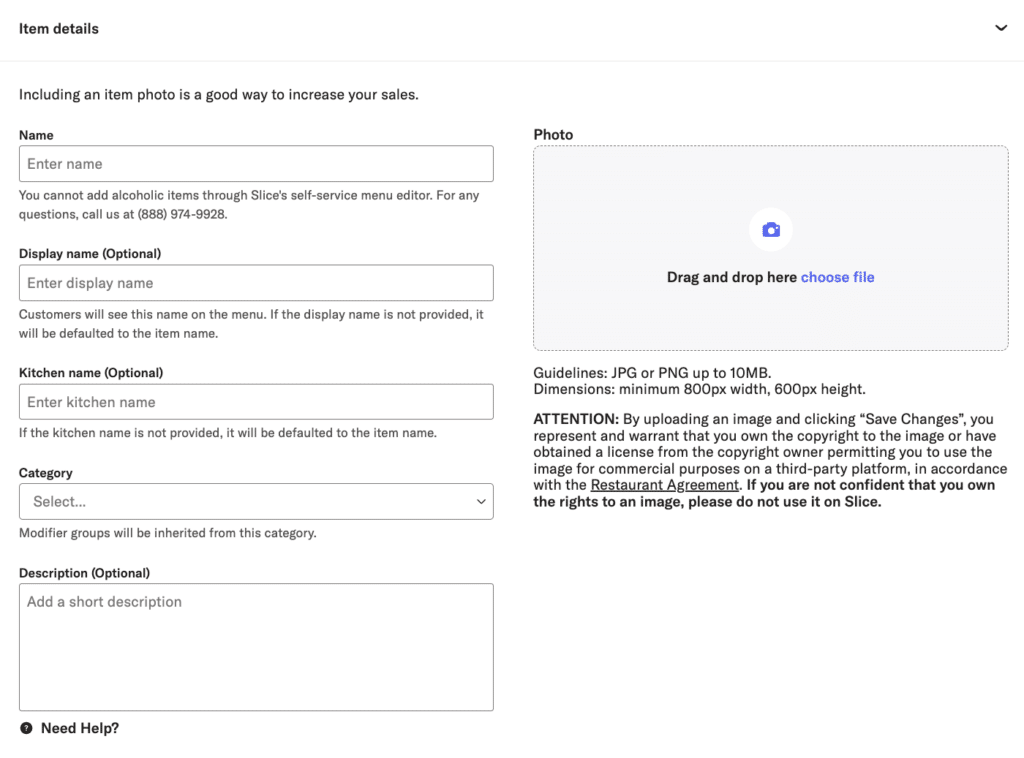
Task: Click the Description (Optional) label
Action: point(84,573)
